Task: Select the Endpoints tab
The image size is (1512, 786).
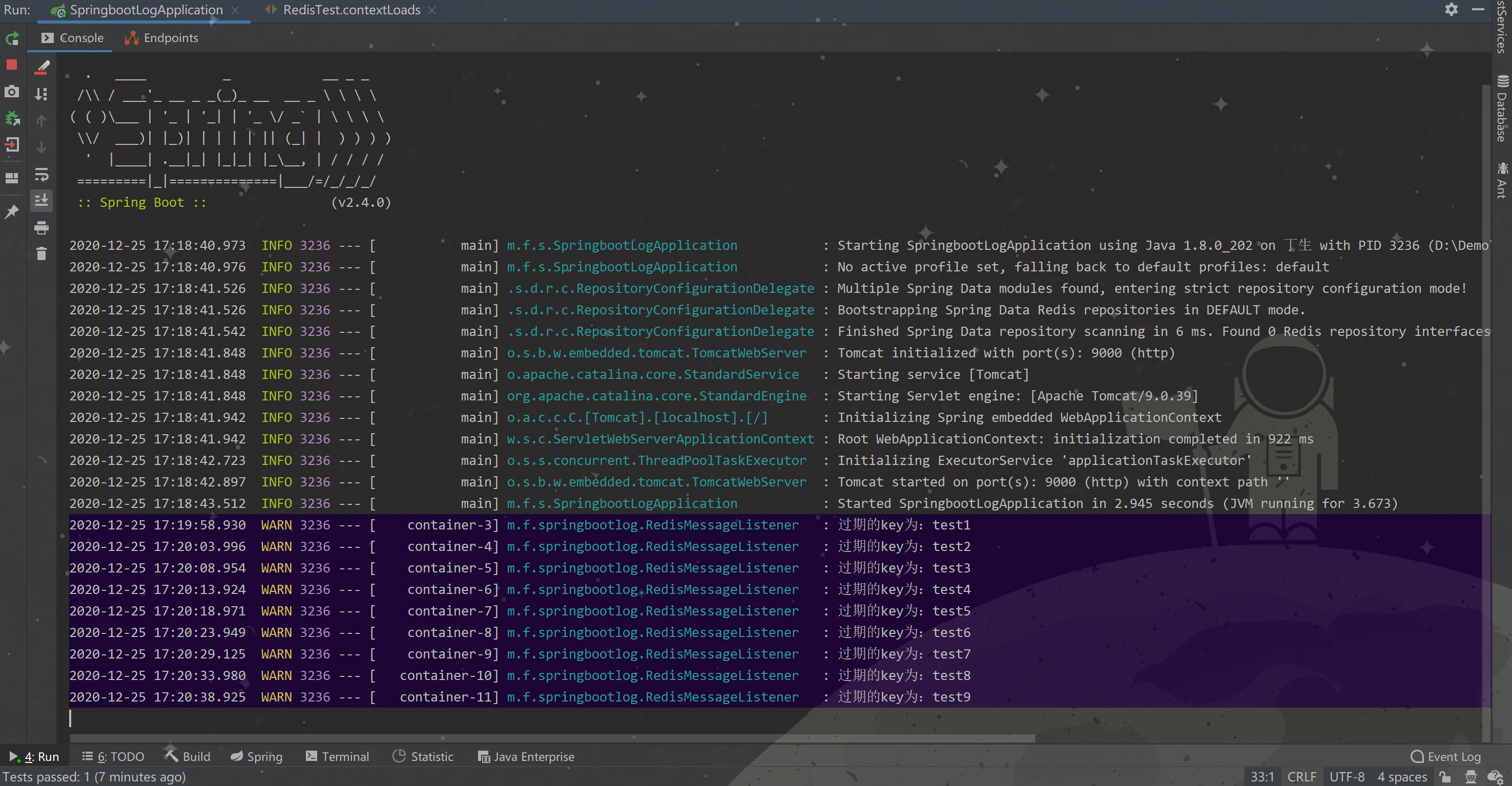Action: click(x=161, y=38)
